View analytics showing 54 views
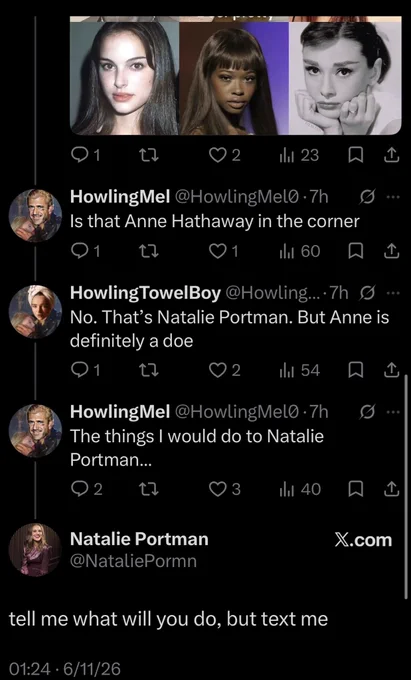 coord(300,370)
